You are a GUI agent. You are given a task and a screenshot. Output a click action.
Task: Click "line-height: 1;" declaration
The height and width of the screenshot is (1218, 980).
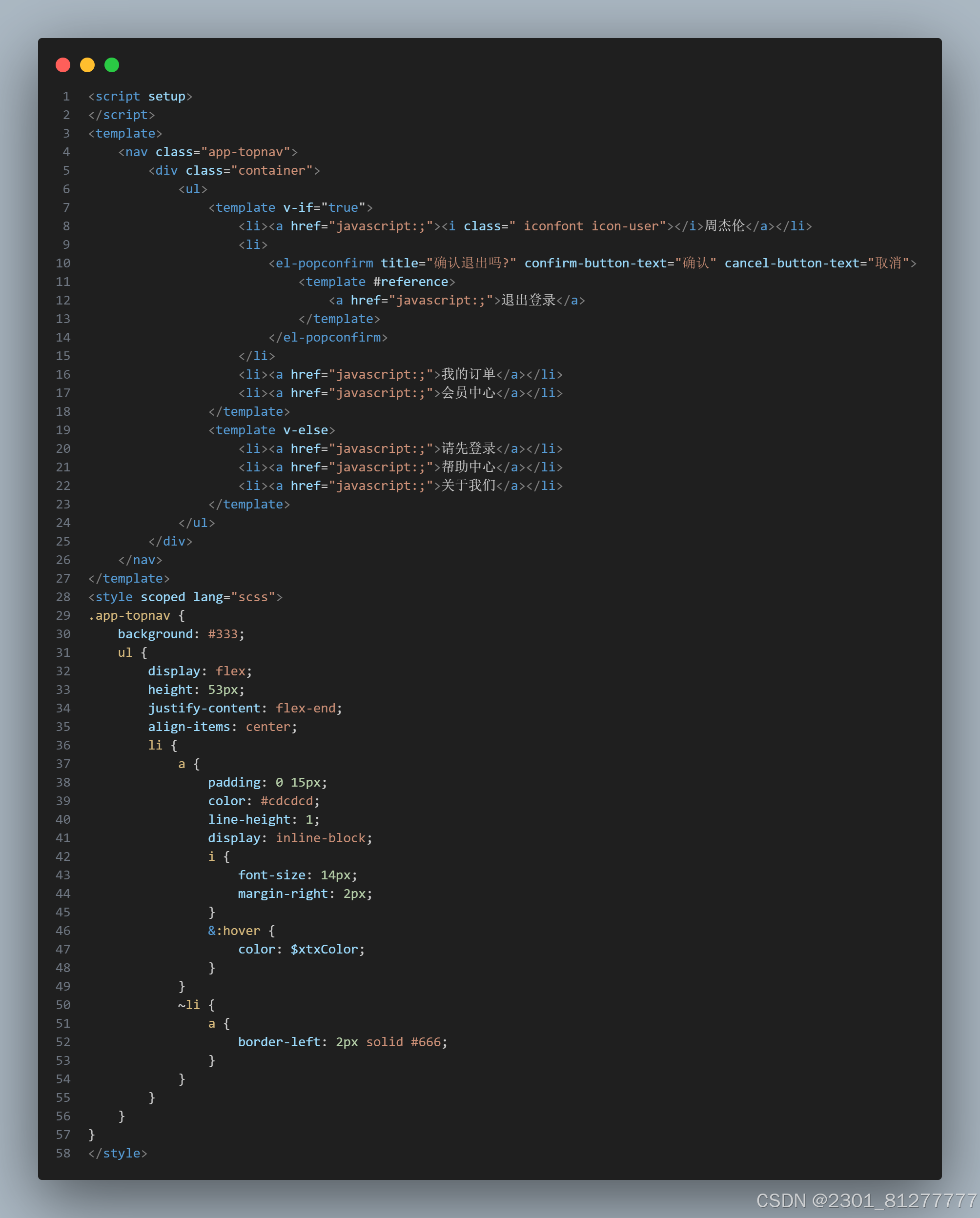click(264, 820)
